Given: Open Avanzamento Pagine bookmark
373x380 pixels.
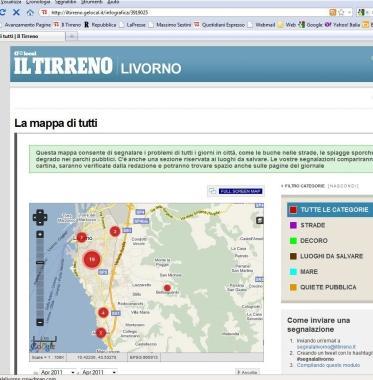Looking at the screenshot, I should [x=25, y=25].
